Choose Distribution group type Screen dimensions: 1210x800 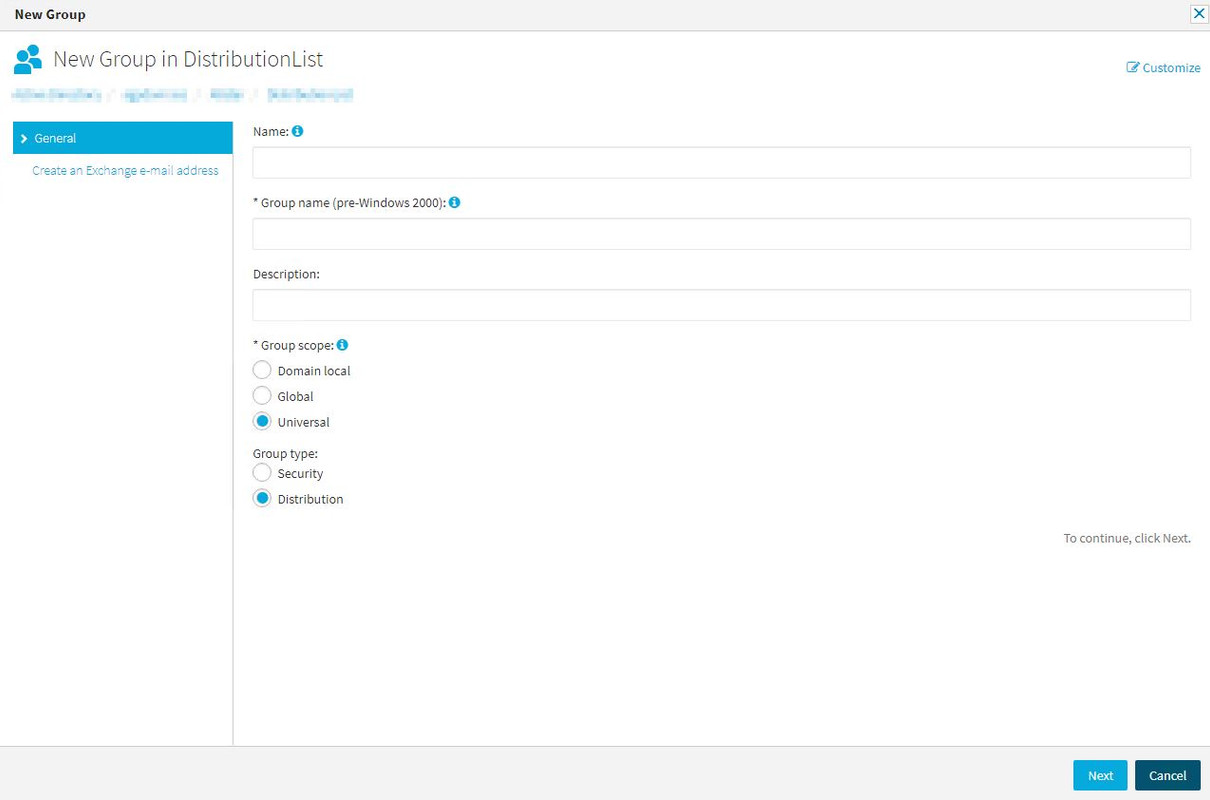262,499
